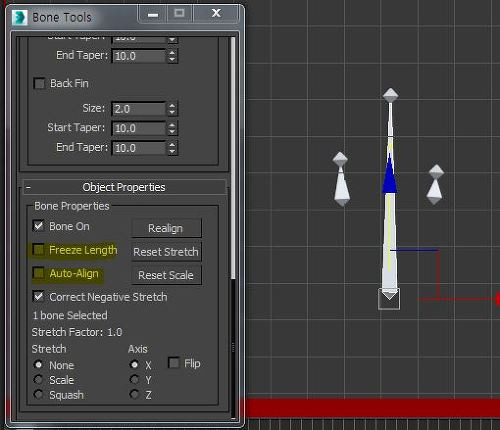Screen dimensions: 500x430
Task: Toggle Correct Negative Stretch checkbox
Action: pyautogui.click(x=39, y=296)
